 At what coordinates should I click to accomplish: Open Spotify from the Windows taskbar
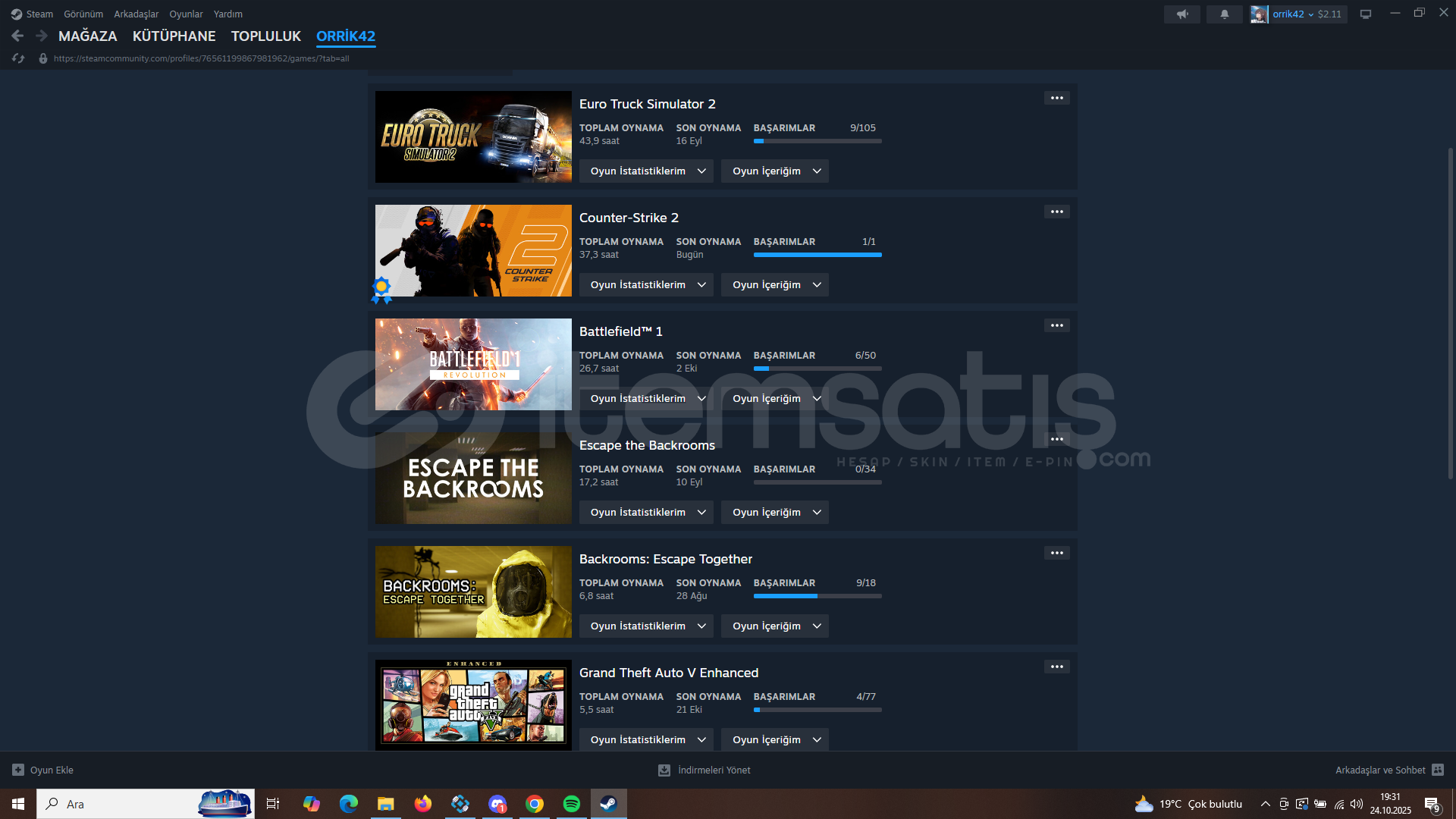(x=571, y=804)
